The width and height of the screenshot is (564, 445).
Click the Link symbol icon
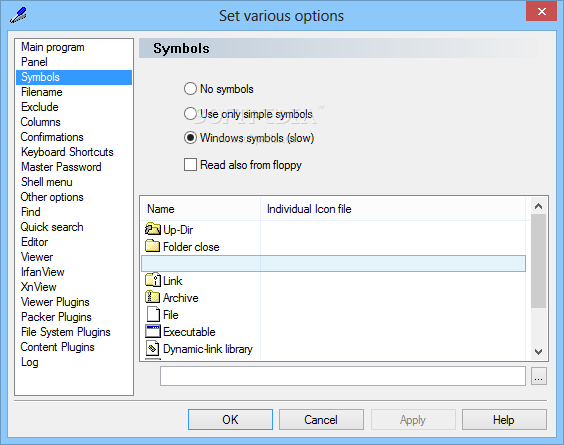click(153, 280)
